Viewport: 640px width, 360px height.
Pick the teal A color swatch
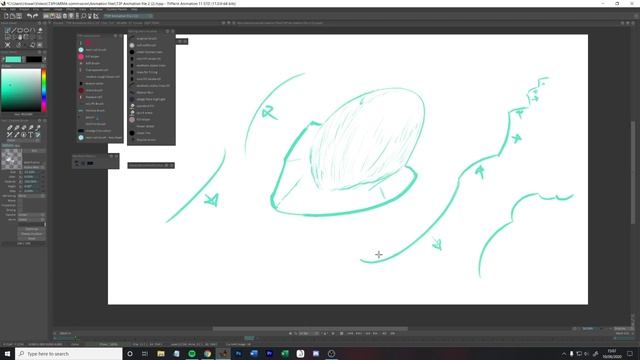[x=13, y=60]
